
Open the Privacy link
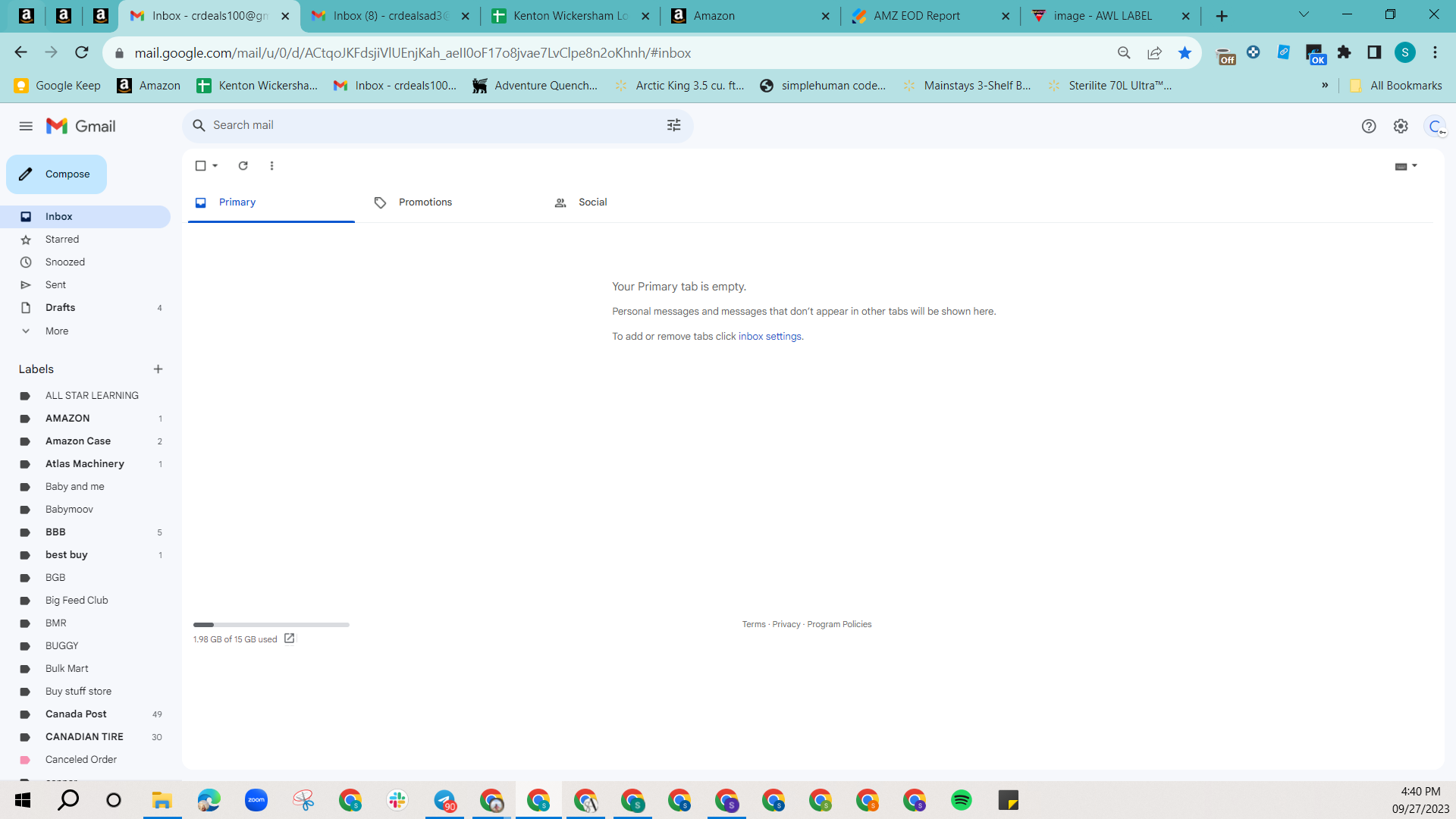point(786,624)
